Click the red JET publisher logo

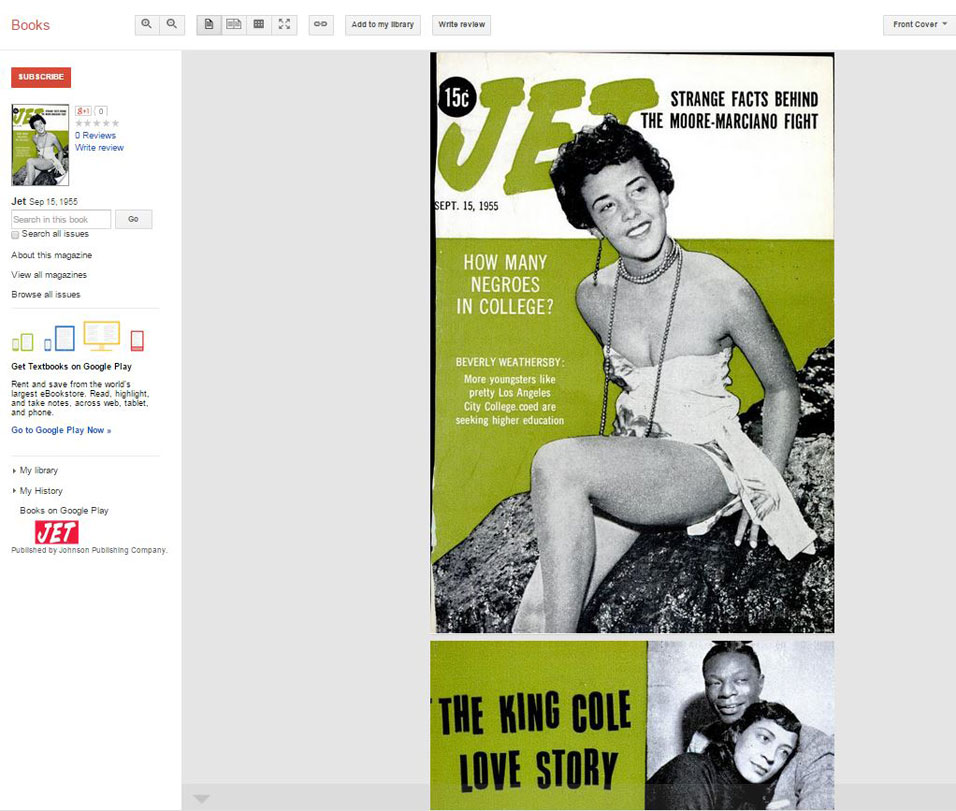(x=56, y=532)
